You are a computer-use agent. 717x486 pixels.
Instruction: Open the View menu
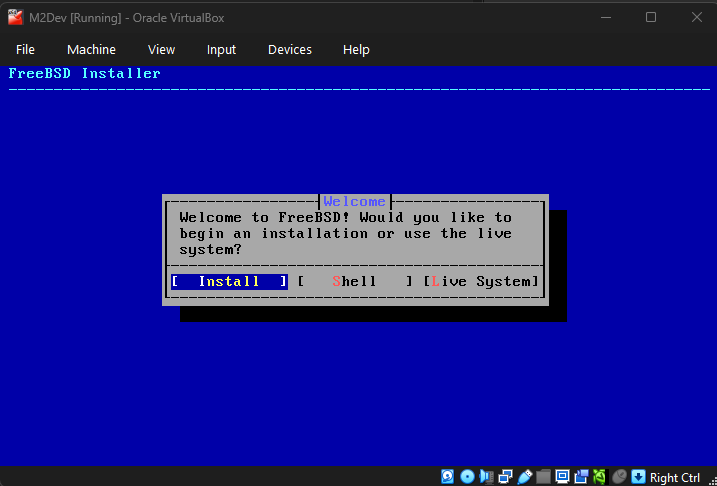[161, 49]
